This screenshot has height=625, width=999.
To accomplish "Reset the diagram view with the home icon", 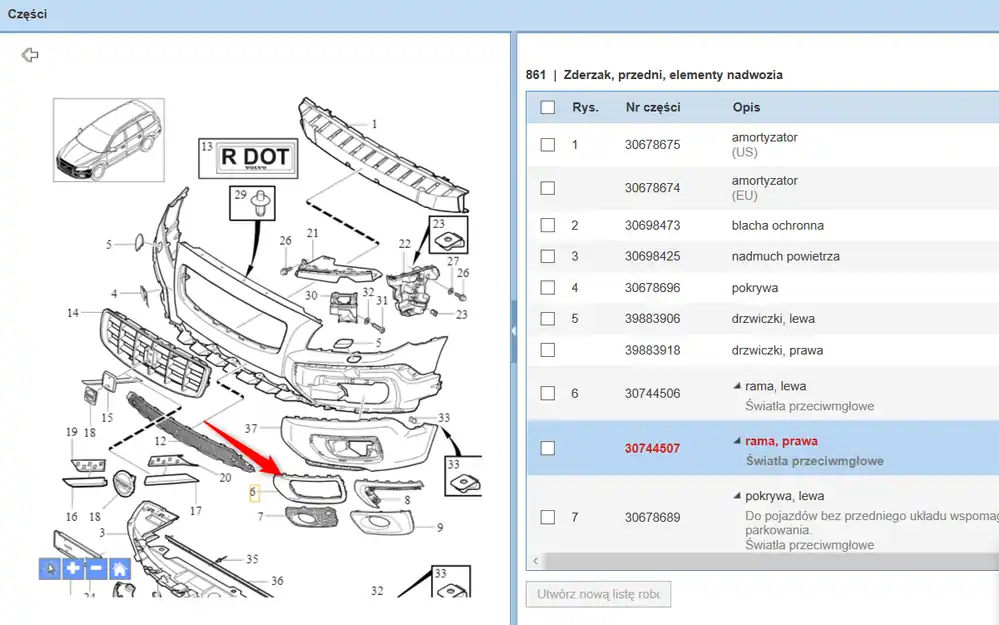I will click(120, 569).
